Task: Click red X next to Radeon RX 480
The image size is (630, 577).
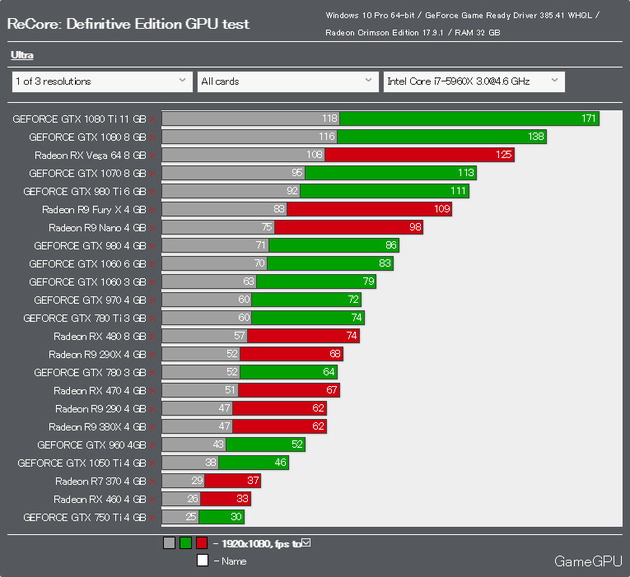Action: pos(152,336)
